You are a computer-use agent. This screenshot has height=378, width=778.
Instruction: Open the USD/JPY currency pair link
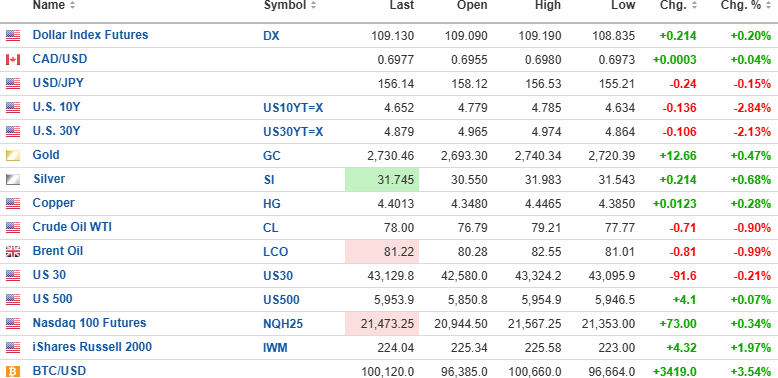click(x=58, y=83)
